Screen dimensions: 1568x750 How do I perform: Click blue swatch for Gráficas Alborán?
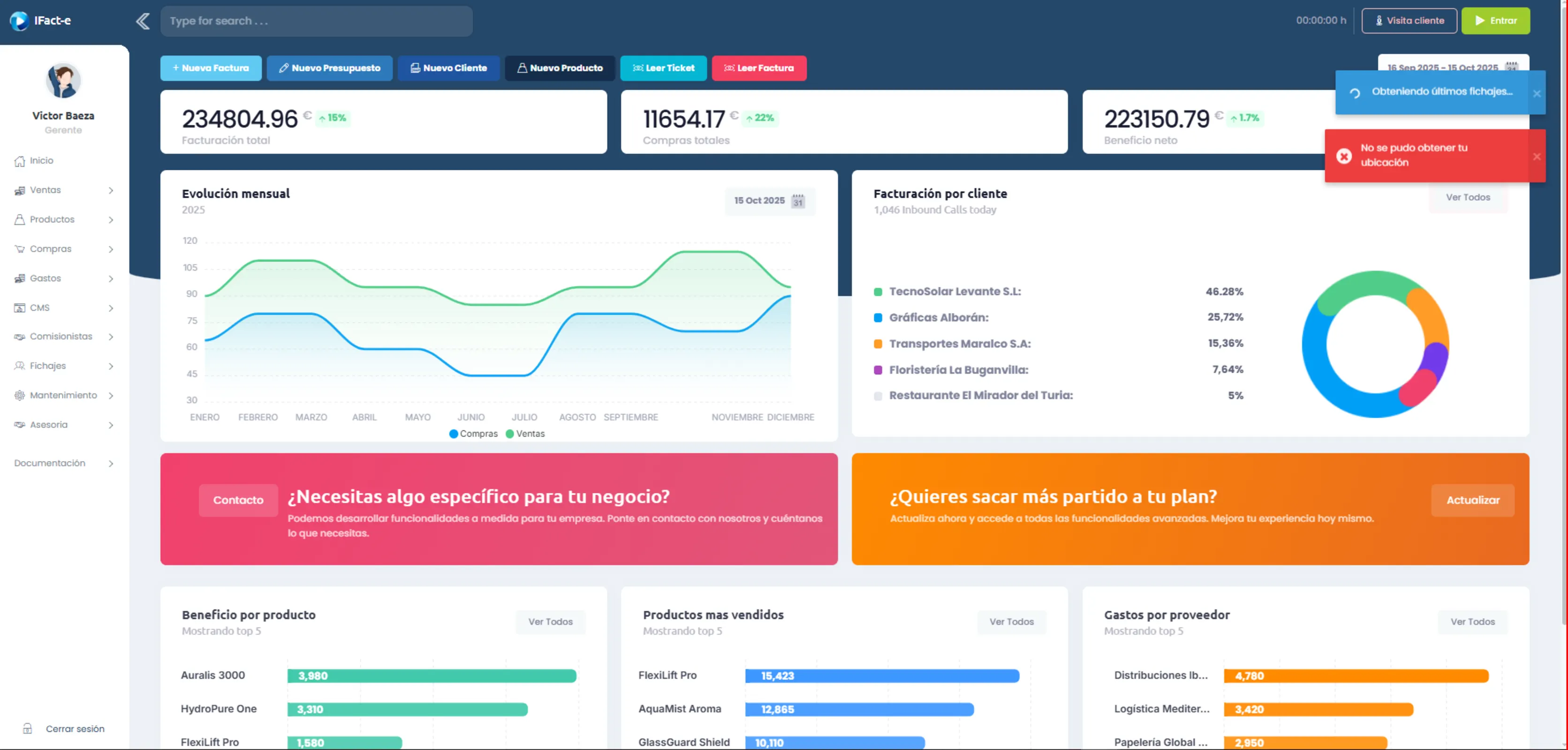878,317
